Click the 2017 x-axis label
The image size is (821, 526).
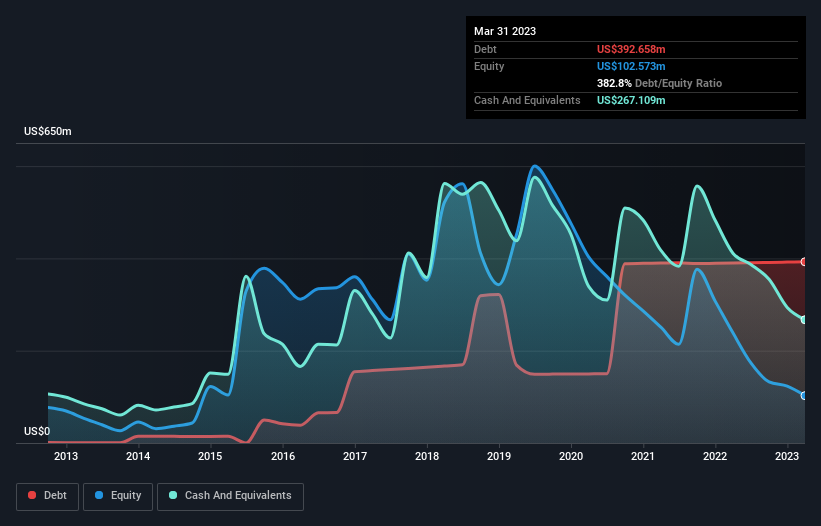[x=355, y=456]
